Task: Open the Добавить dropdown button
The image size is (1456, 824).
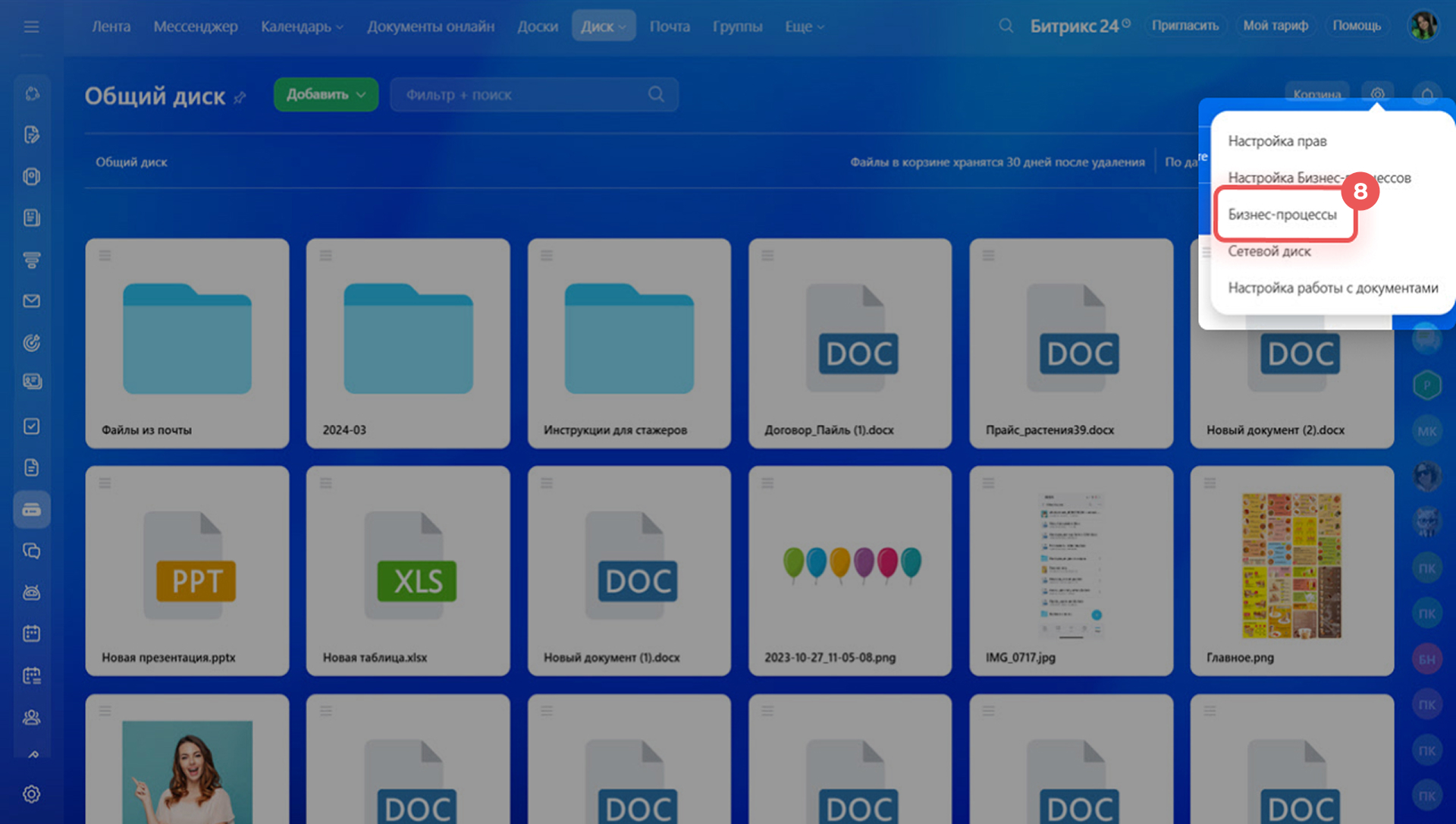Action: (x=325, y=95)
